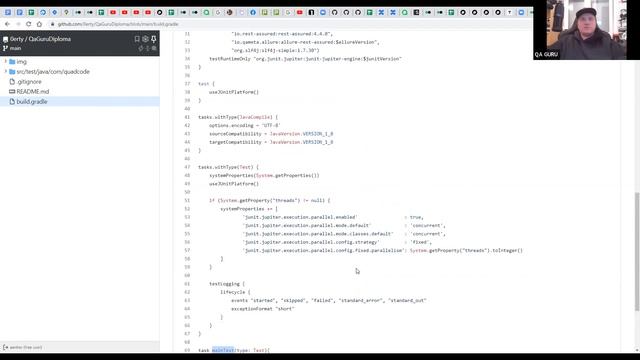Click the 'exceptionFormat "short"' code line
This screenshot has width=640, height=360.
pyautogui.click(x=263, y=309)
